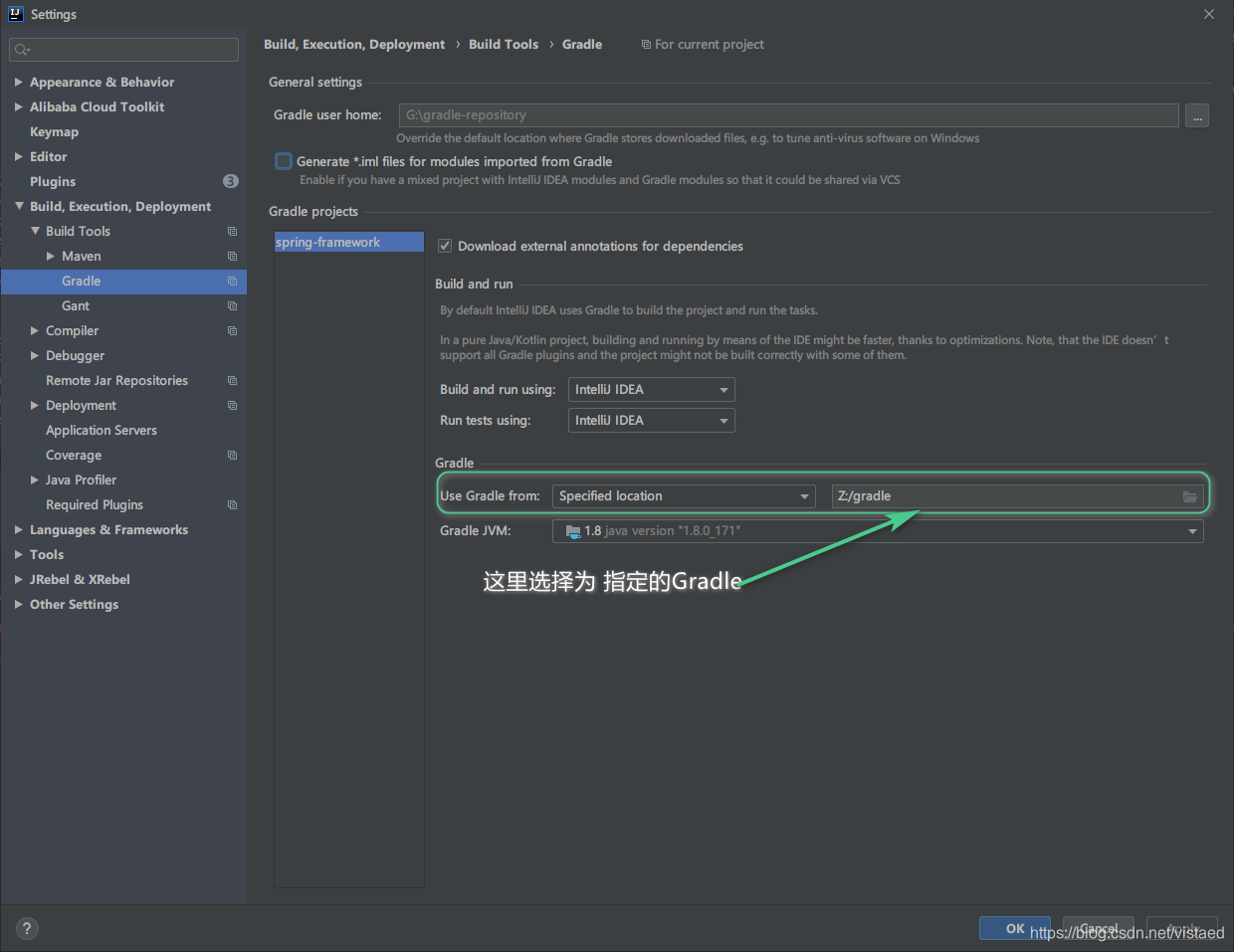Toggle the per-project icon beside Gradle
This screenshot has width=1234, height=952.
[x=231, y=281]
